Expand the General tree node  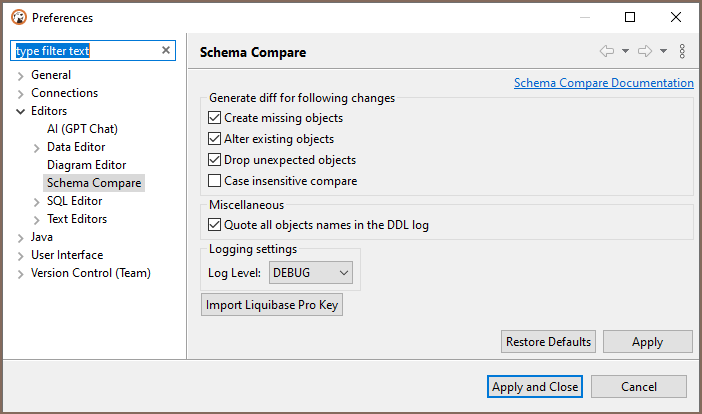(x=21, y=75)
